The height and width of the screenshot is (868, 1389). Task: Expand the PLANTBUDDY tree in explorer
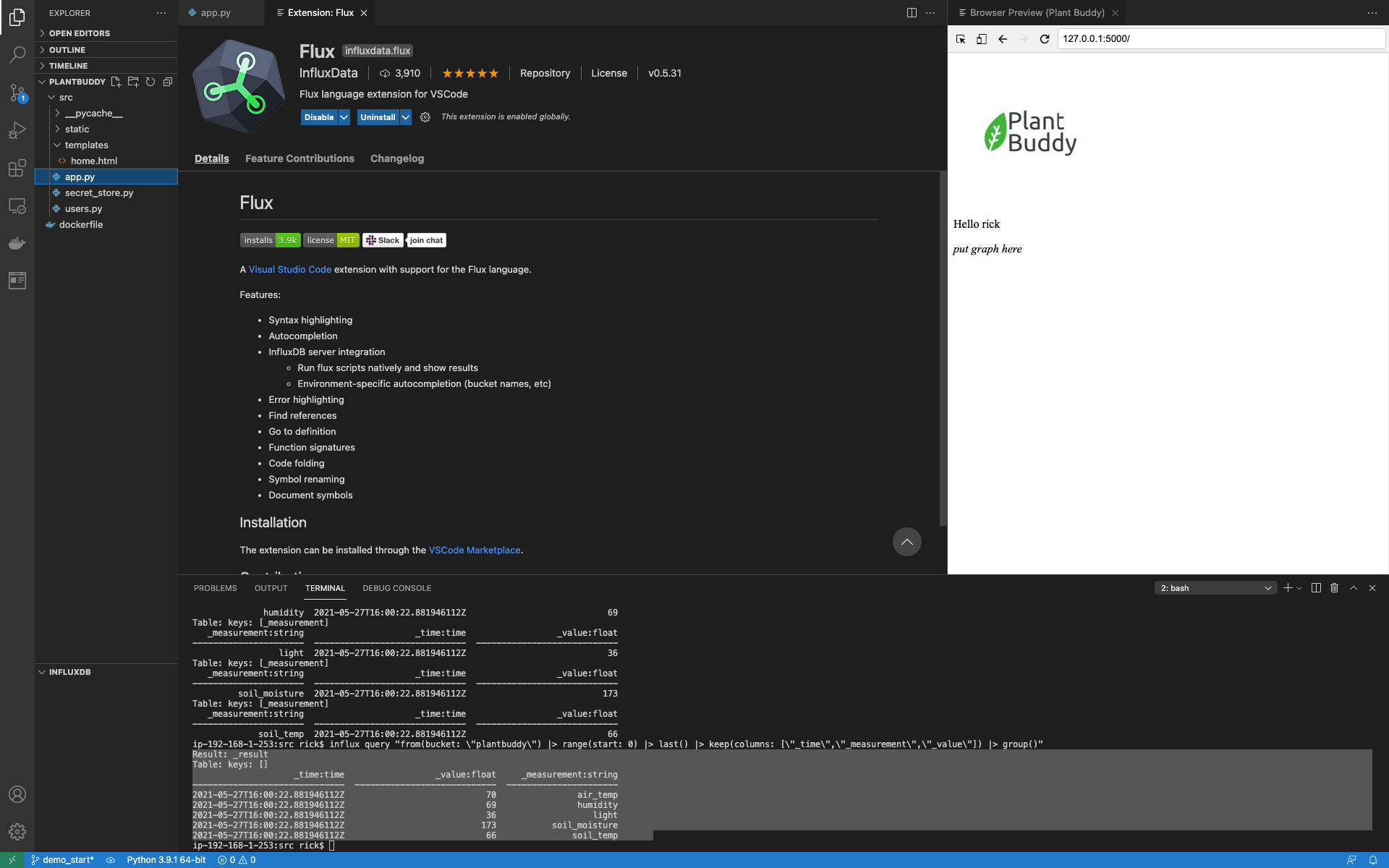[41, 81]
